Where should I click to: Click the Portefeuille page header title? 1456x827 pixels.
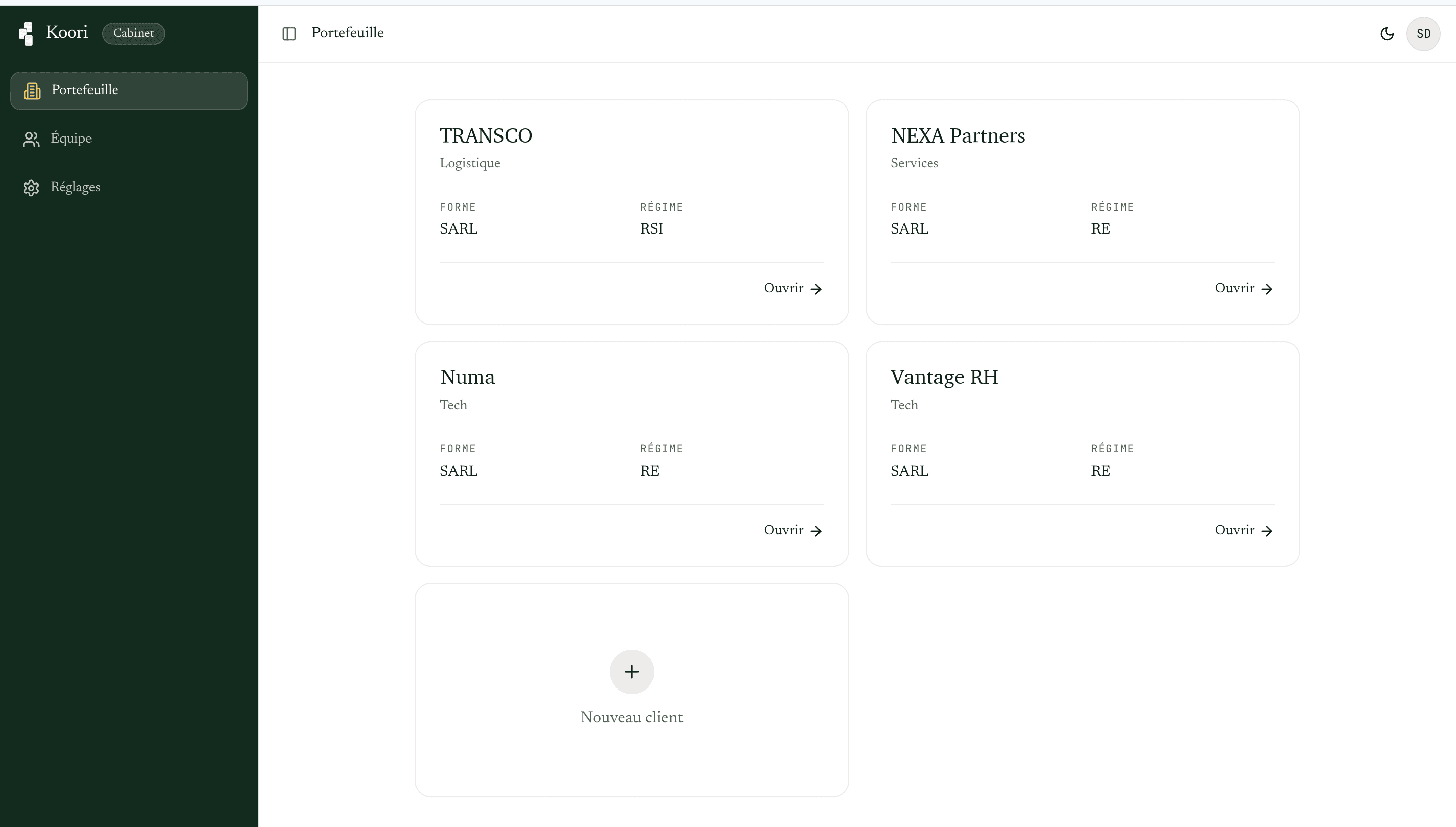347,33
